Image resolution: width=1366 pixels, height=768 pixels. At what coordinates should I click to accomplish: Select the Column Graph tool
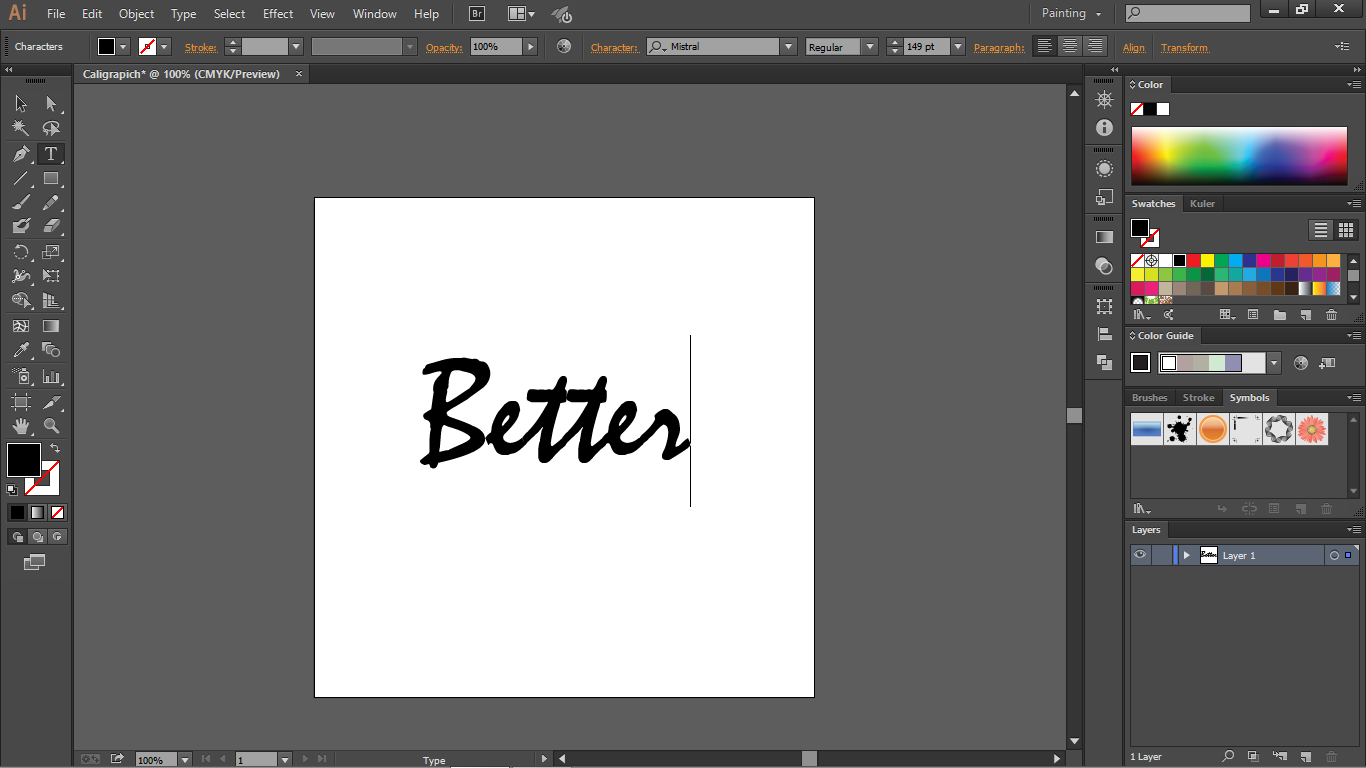(51, 376)
